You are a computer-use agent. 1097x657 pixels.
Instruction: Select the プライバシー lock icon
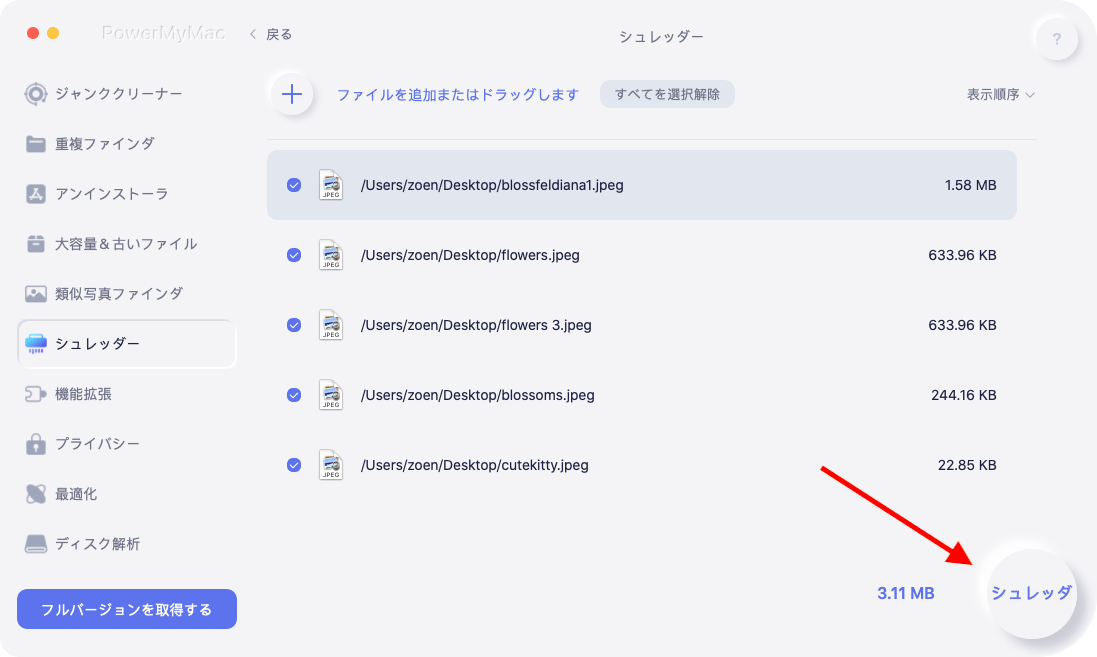coord(36,444)
